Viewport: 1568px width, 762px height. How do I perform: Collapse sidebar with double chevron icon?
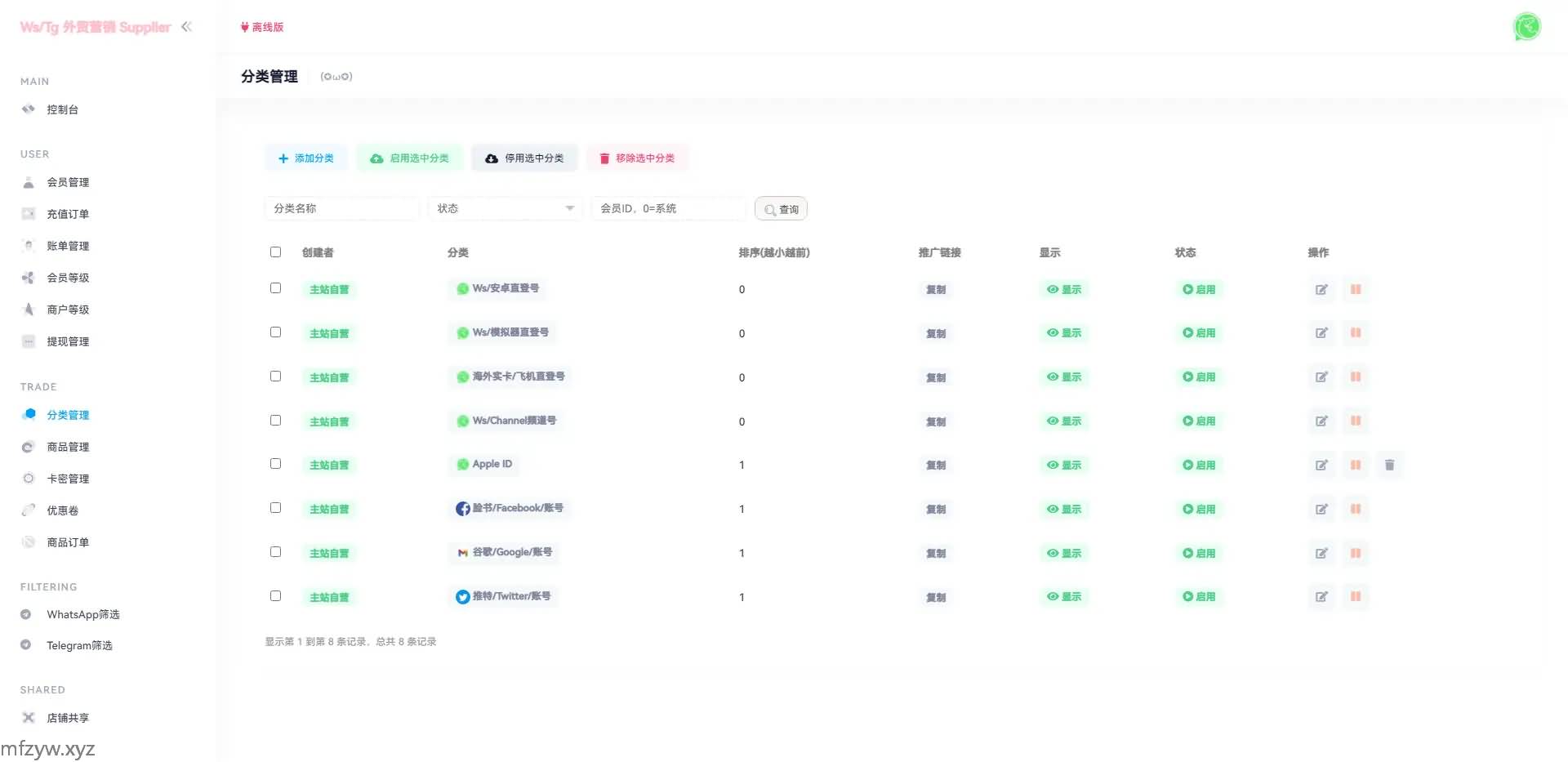click(x=186, y=27)
